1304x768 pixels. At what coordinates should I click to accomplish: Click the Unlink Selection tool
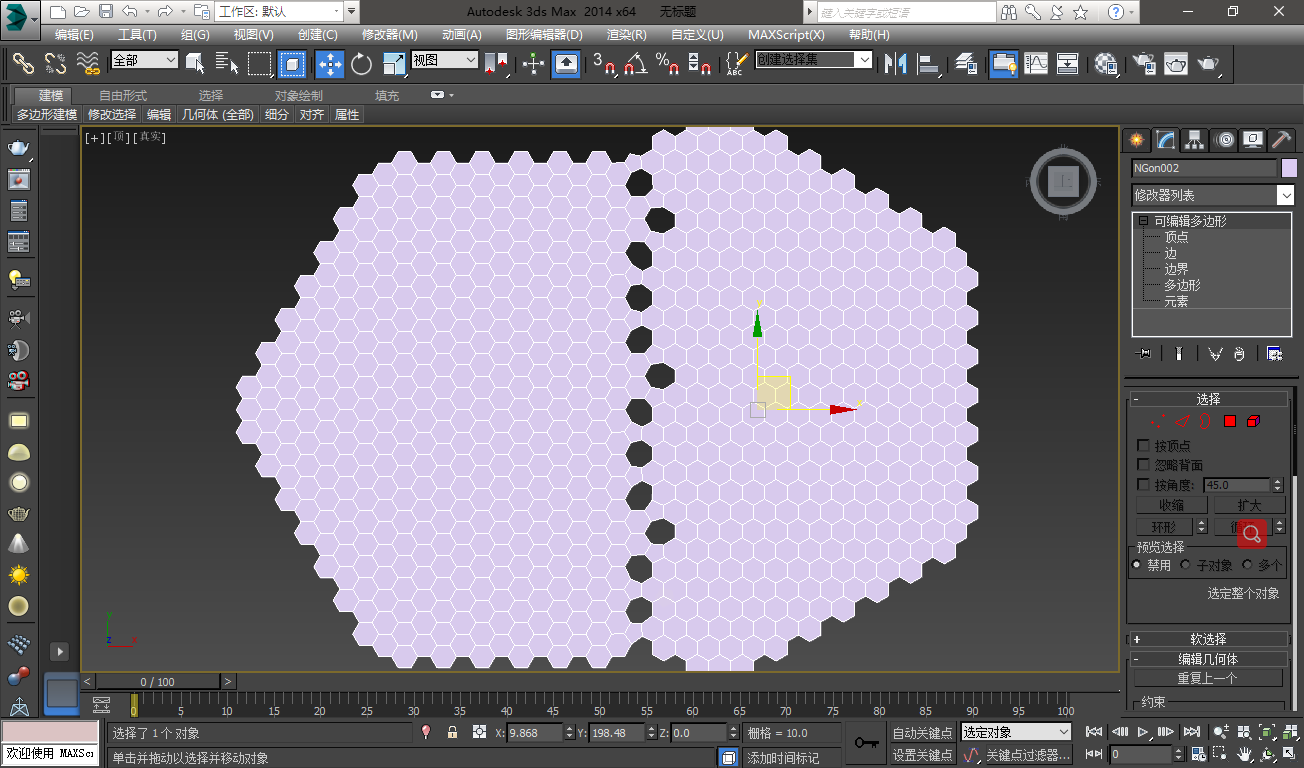55,63
